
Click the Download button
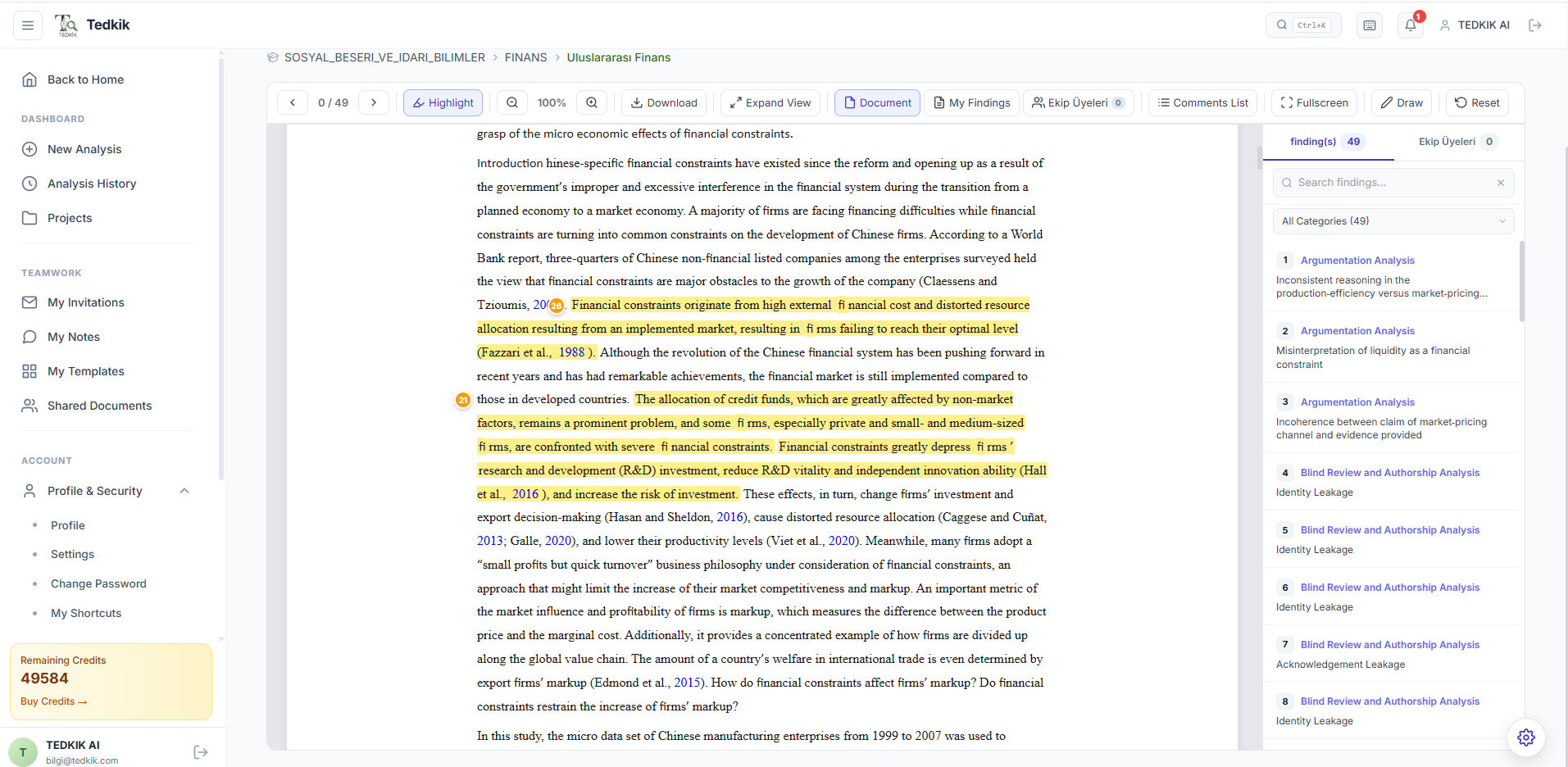click(664, 102)
